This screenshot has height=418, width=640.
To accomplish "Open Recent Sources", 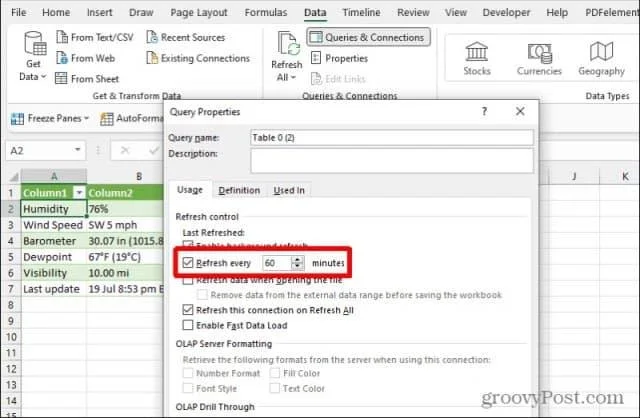I will (186, 38).
